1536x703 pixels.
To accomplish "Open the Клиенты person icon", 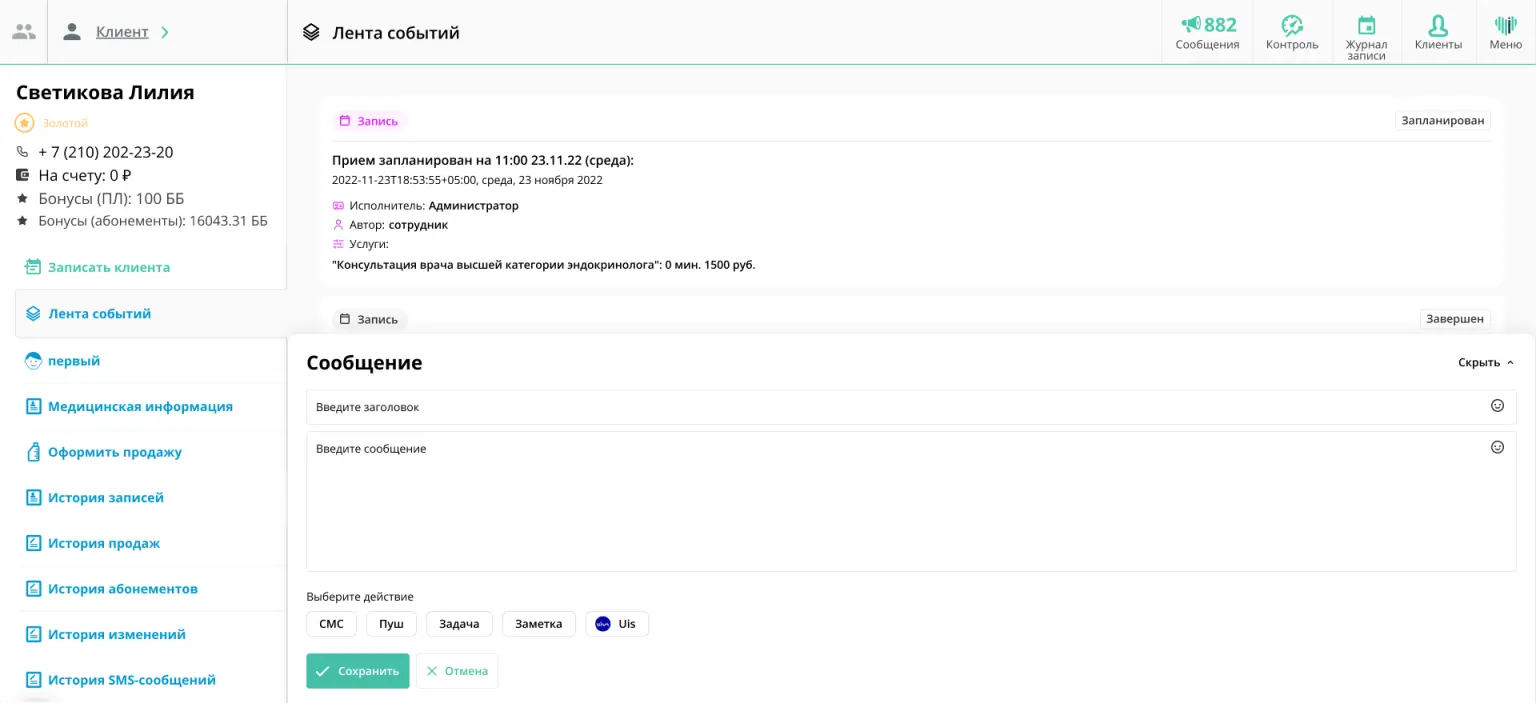I will click(x=1438, y=25).
